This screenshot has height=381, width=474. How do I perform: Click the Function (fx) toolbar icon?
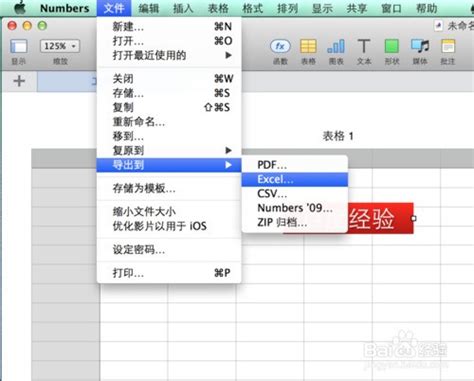pyautogui.click(x=280, y=47)
